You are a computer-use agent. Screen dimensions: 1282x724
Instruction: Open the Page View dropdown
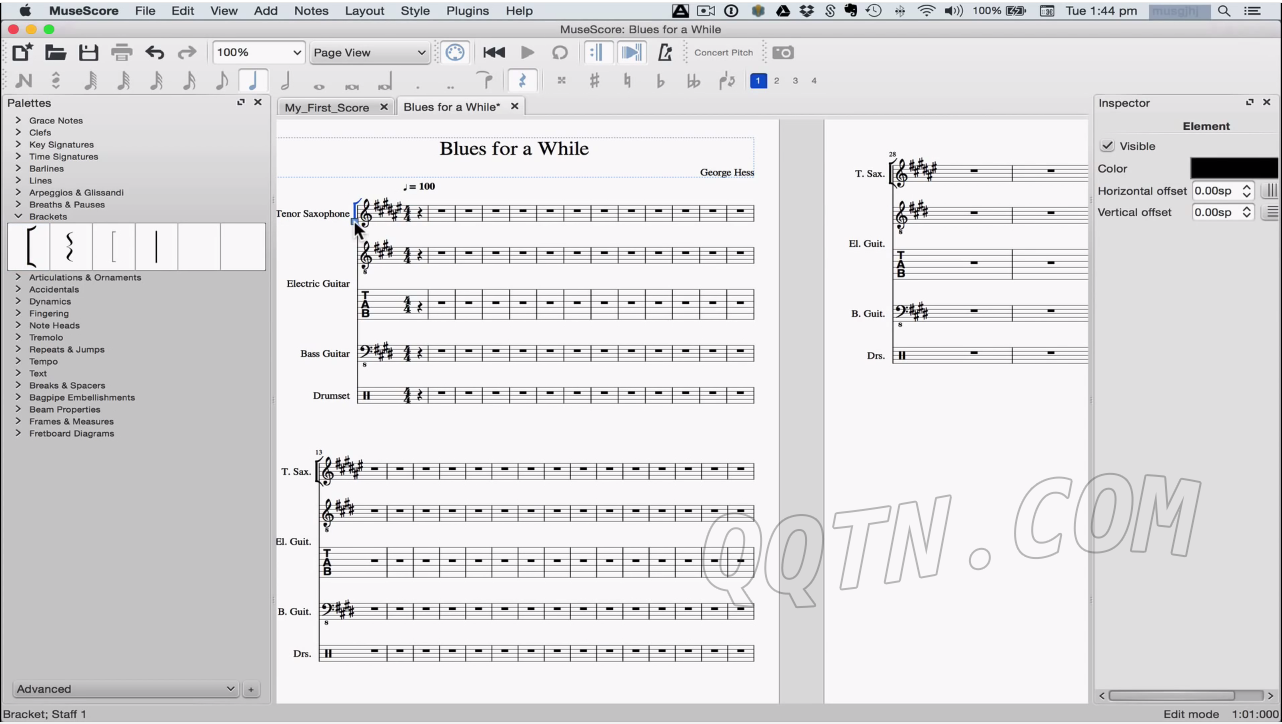click(369, 53)
